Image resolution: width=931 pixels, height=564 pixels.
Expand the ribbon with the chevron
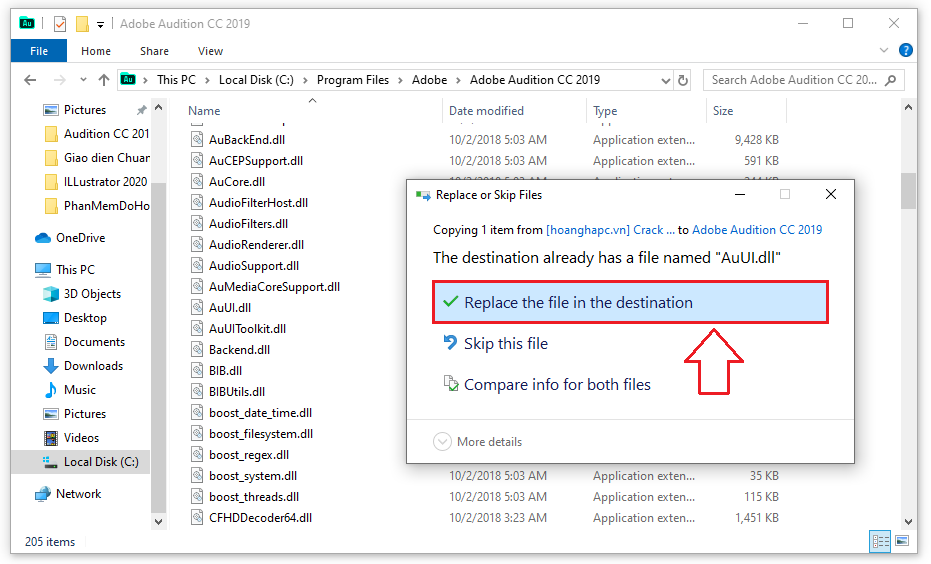(884, 50)
